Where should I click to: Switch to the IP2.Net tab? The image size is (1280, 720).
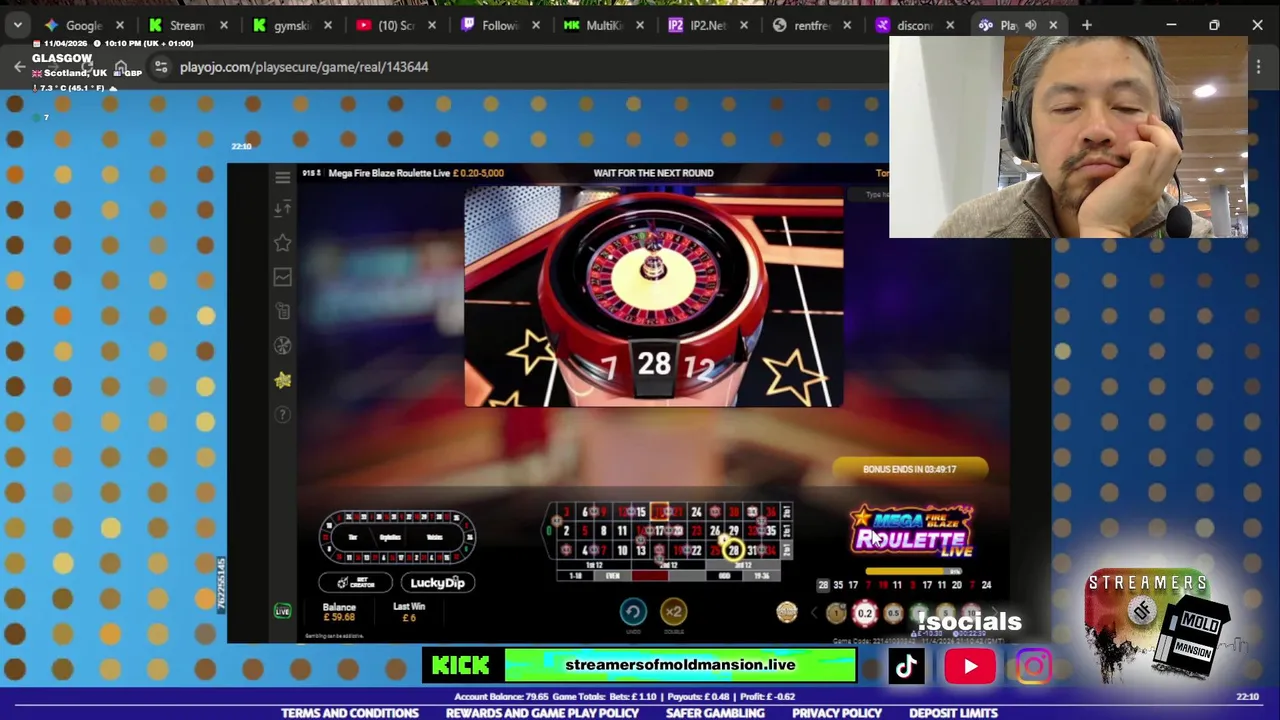(x=706, y=25)
